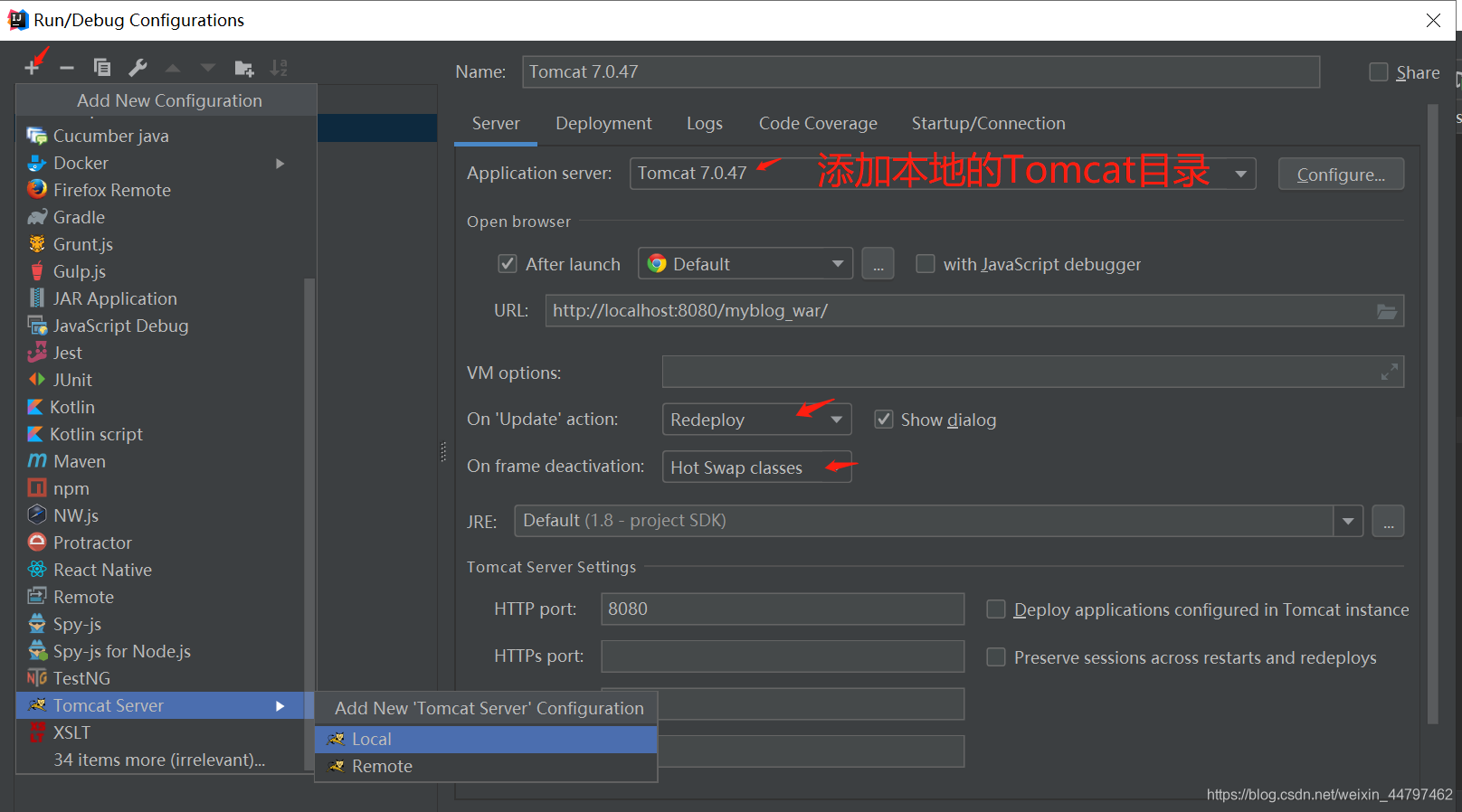Choose Local Tomcat Server configuration
This screenshot has height=812, width=1462.
(486, 739)
